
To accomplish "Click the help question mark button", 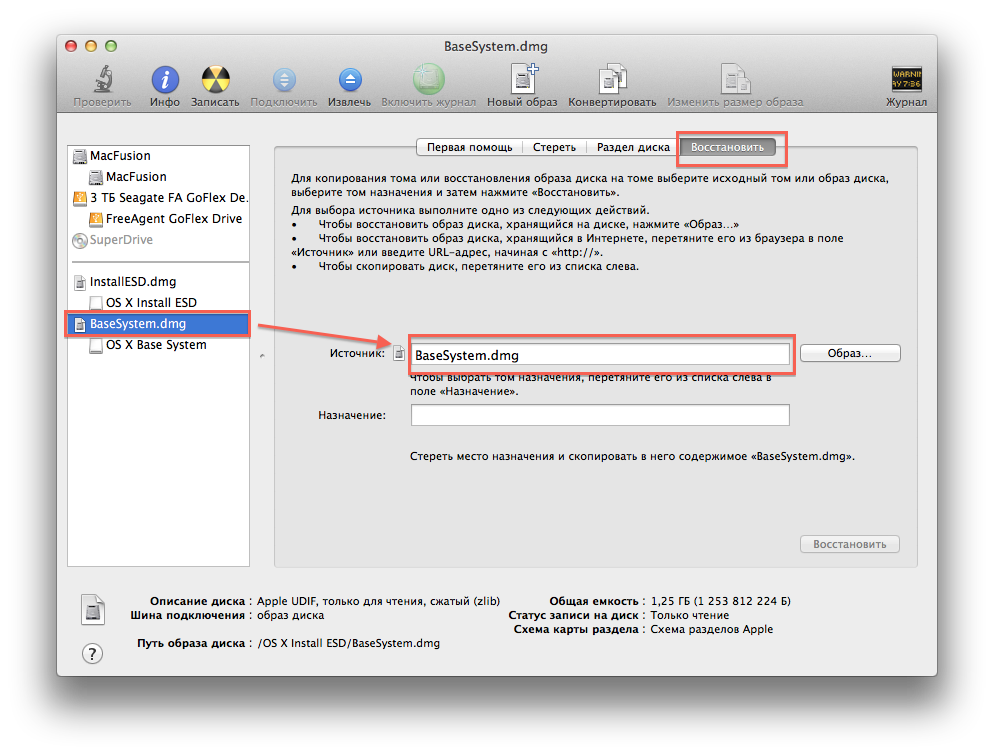I will tap(93, 654).
